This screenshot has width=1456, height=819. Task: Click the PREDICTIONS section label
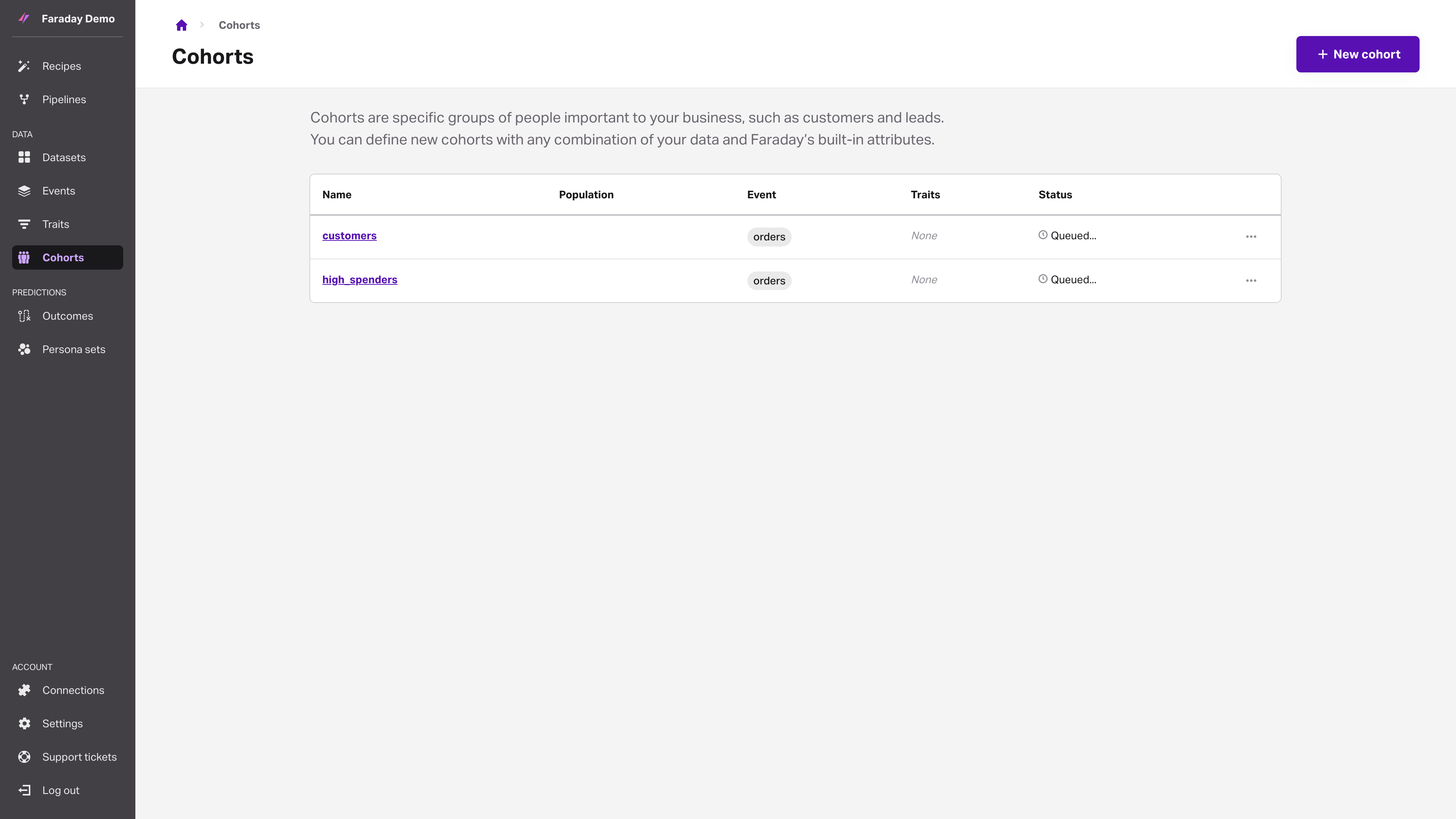[39, 292]
